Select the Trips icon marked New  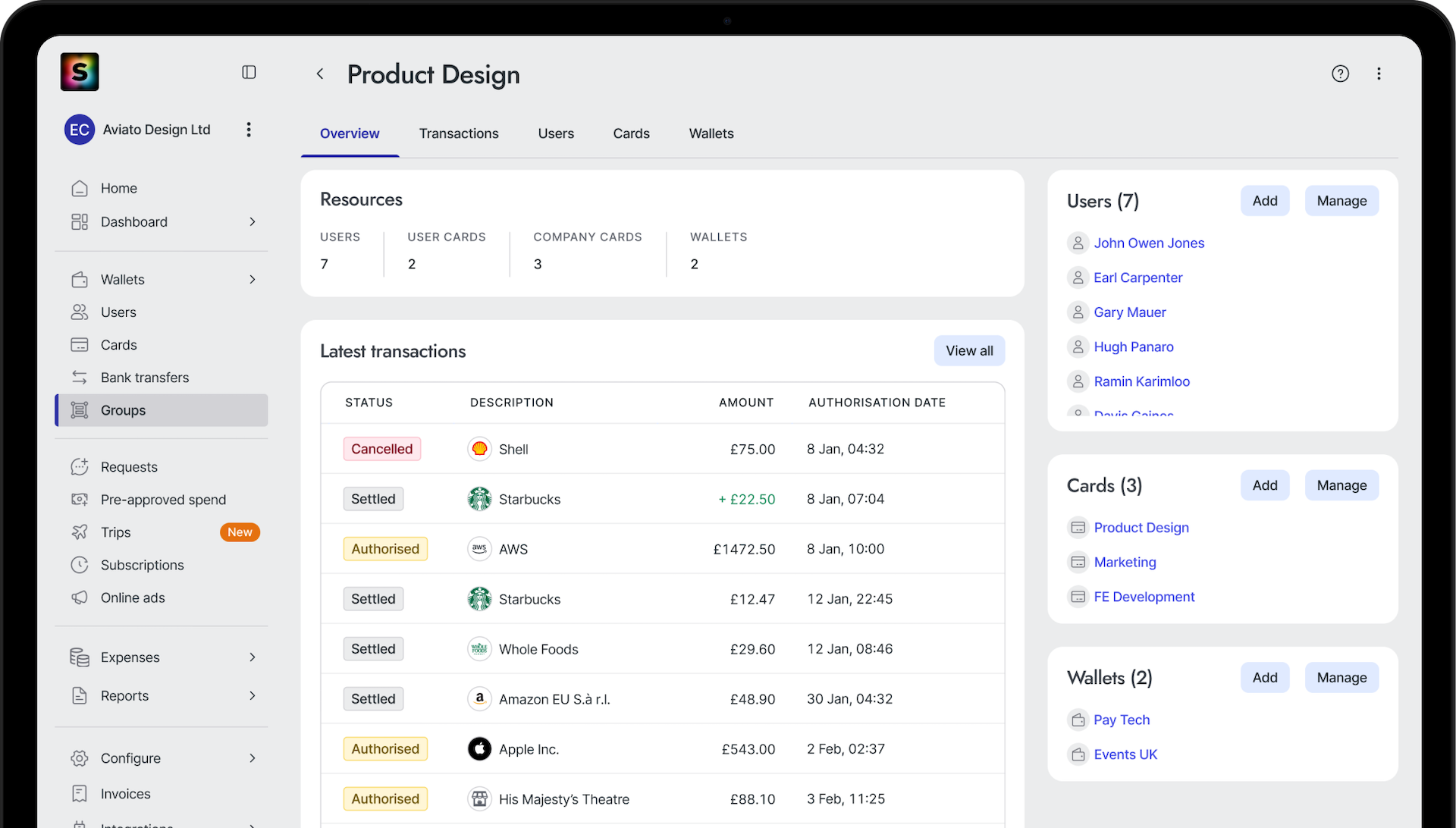[80, 532]
